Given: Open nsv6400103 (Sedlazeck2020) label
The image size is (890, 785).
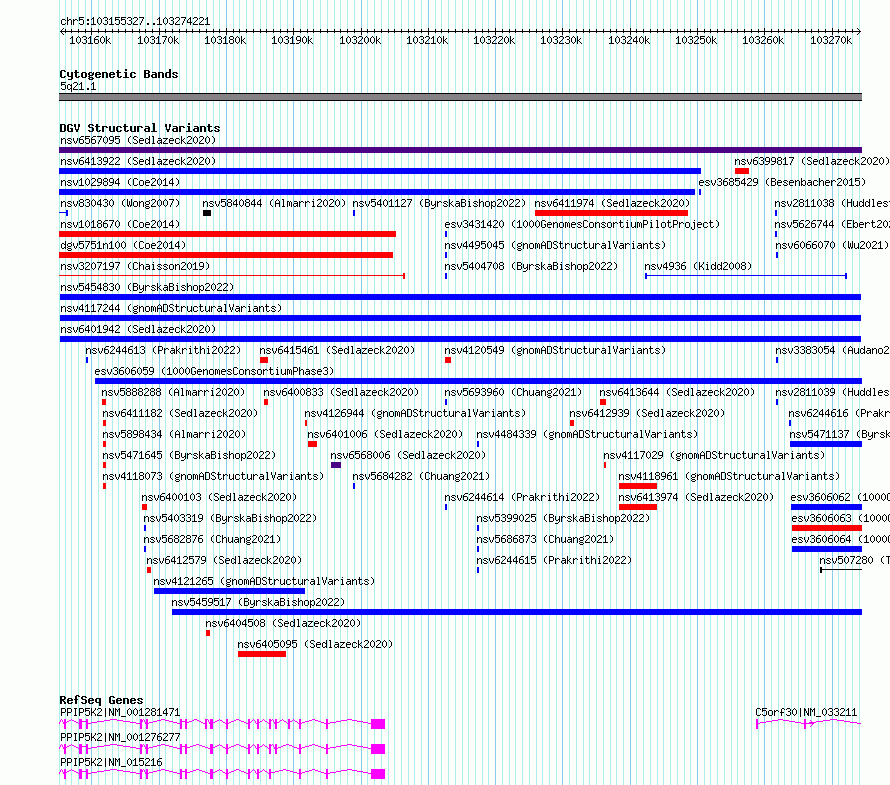Looking at the screenshot, I should [219, 497].
